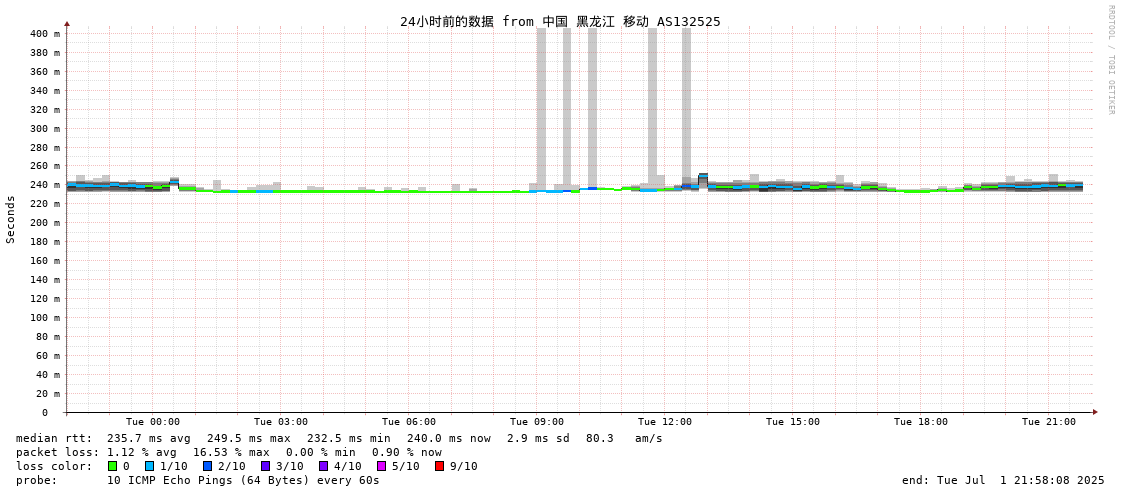Click the purple 3/10 loss color swatch
Image resolution: width=1121 pixels, height=494 pixels.
point(265,466)
